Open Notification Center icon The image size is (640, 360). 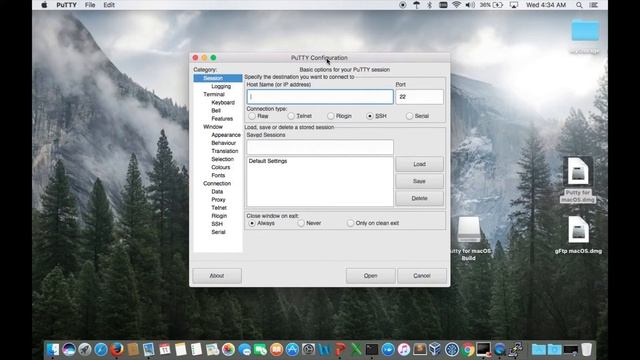coord(594,5)
